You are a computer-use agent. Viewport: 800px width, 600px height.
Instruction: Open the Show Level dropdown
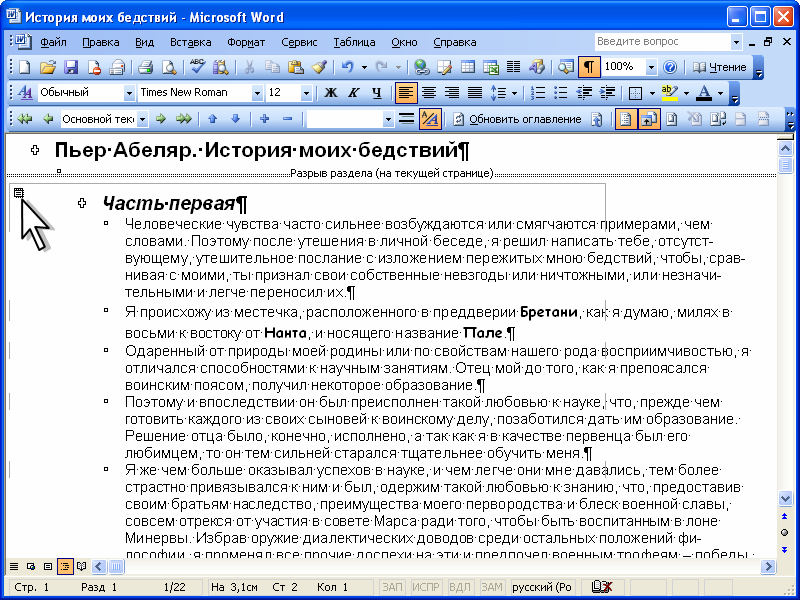[388, 119]
